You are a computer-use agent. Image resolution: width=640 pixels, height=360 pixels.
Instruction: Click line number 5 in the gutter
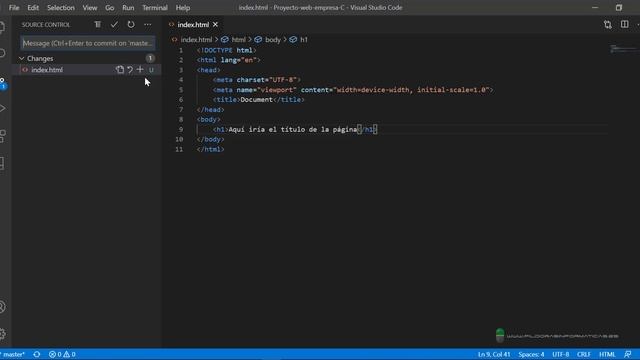(x=181, y=90)
